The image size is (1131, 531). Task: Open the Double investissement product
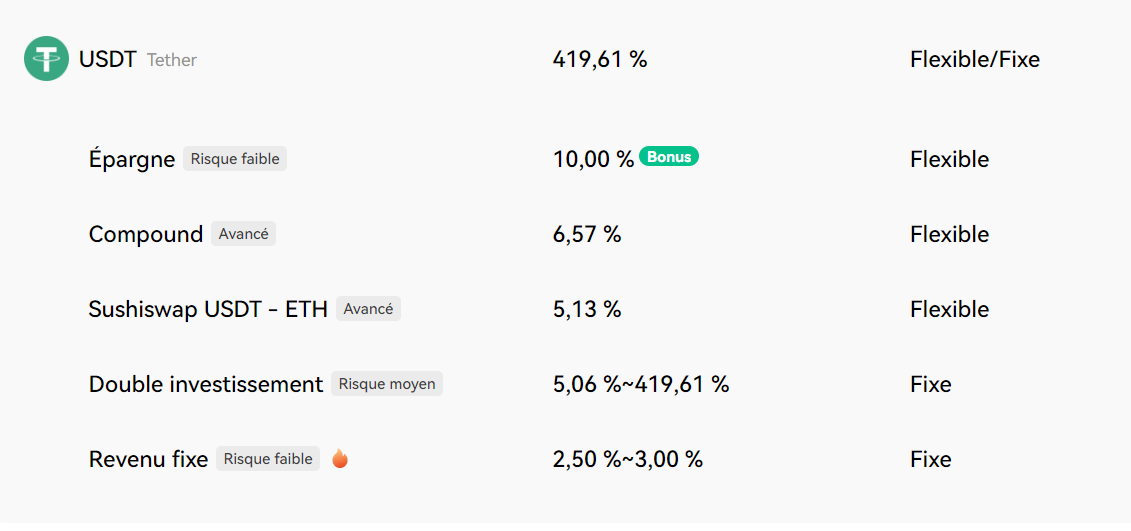[566, 384]
